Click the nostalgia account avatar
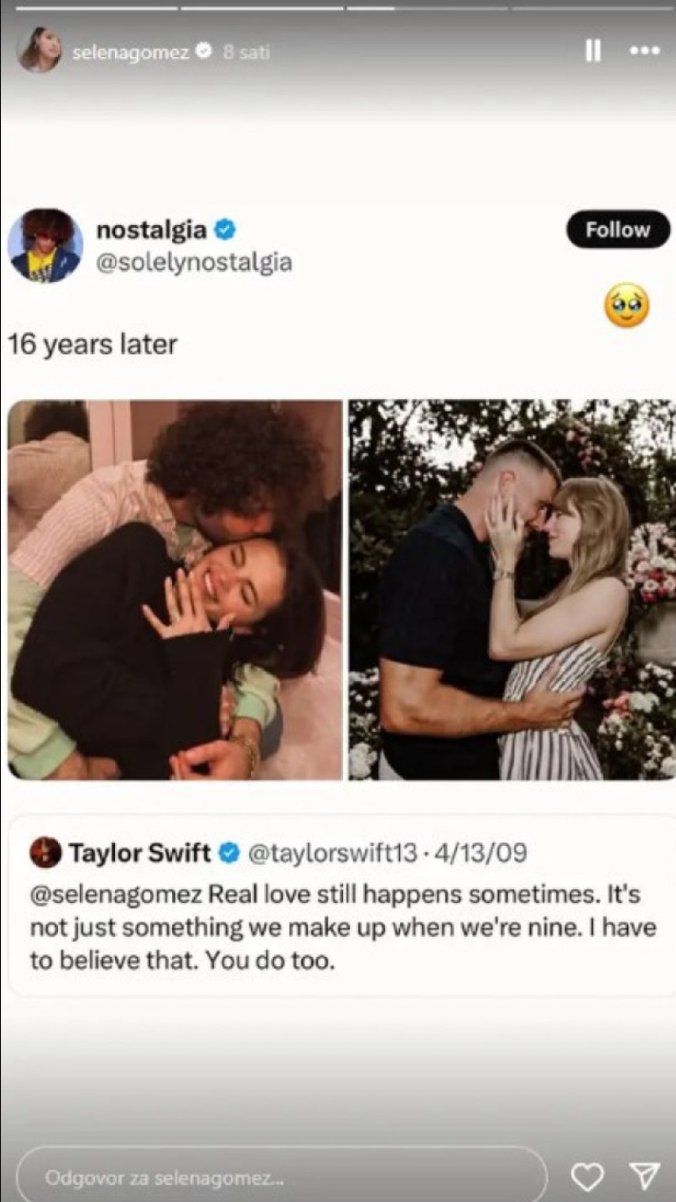The height and width of the screenshot is (1202, 676). tap(45, 245)
